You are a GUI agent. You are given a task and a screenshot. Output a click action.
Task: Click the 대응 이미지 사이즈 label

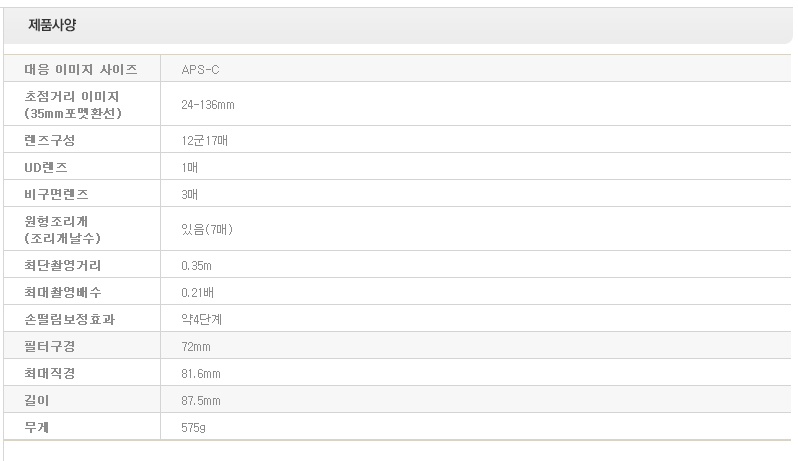[81, 70]
